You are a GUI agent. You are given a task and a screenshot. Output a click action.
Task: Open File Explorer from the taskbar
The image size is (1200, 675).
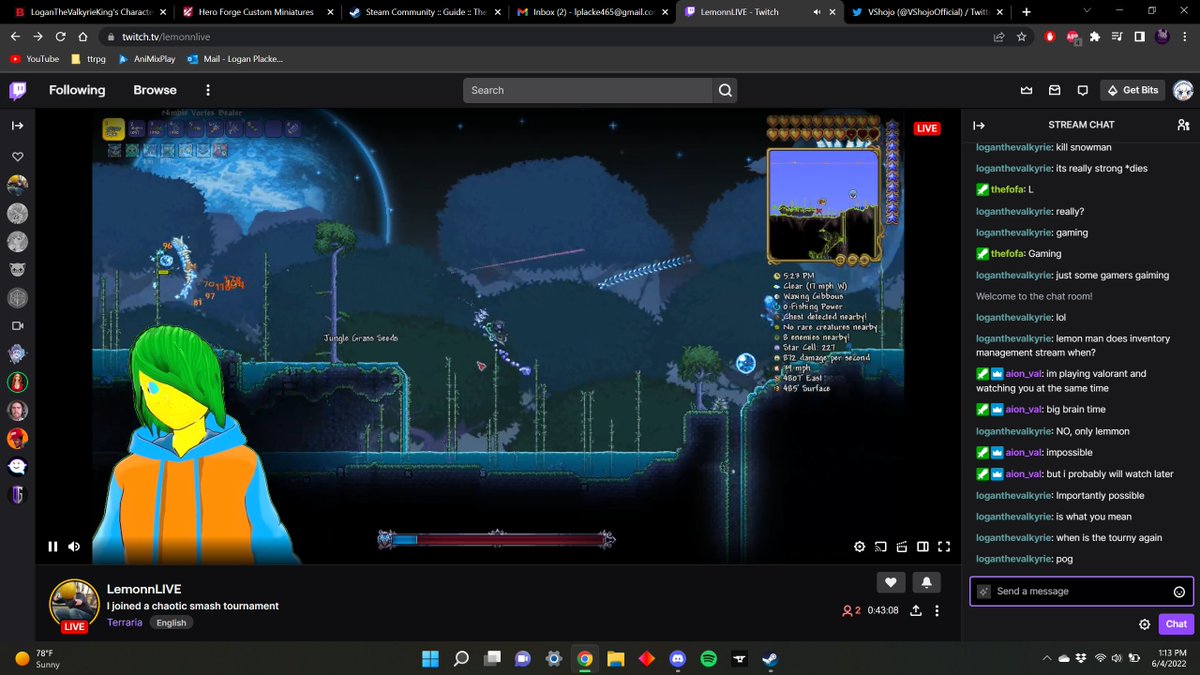point(616,659)
